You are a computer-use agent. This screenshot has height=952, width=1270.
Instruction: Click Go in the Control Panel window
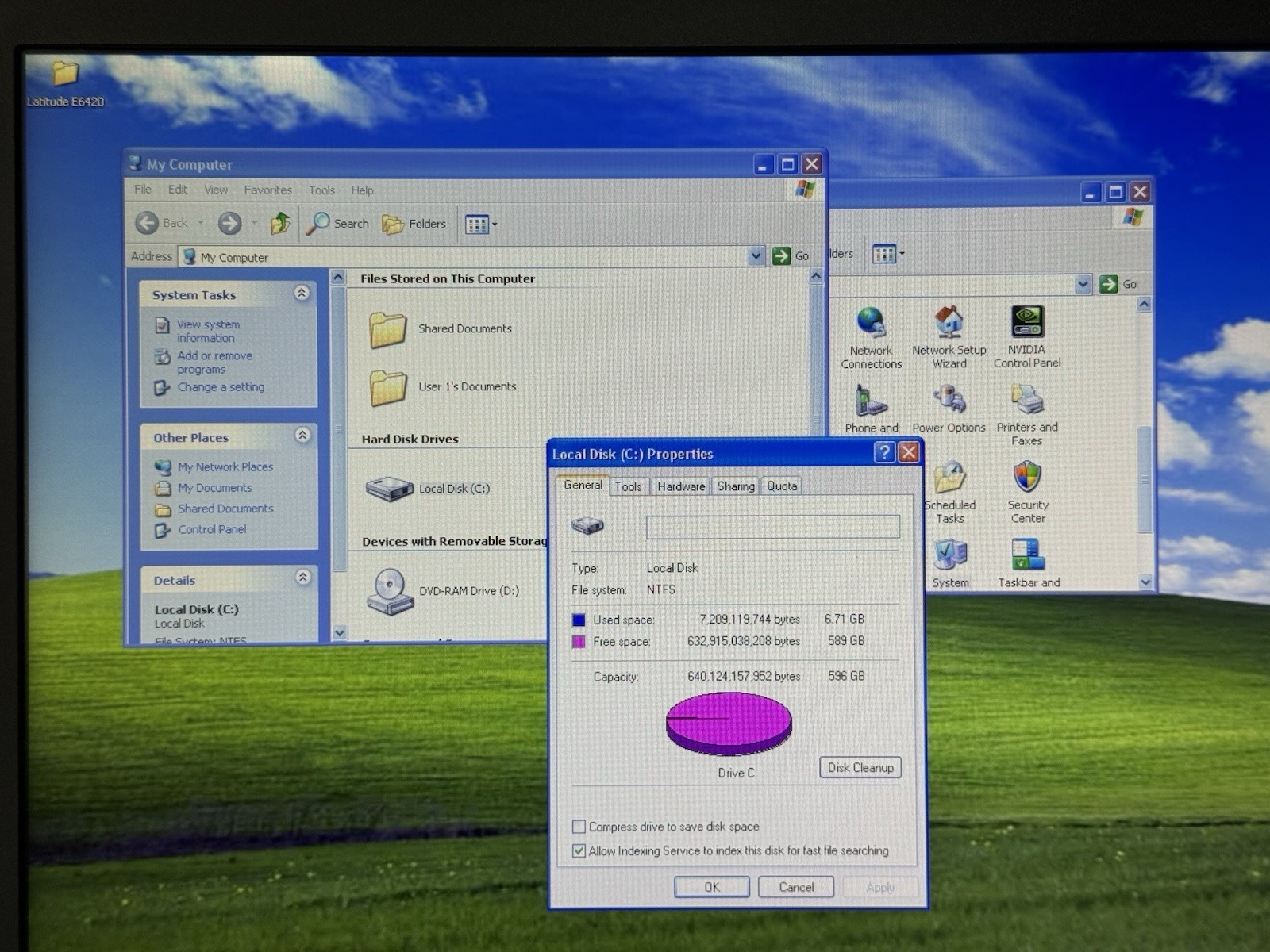(x=1118, y=284)
